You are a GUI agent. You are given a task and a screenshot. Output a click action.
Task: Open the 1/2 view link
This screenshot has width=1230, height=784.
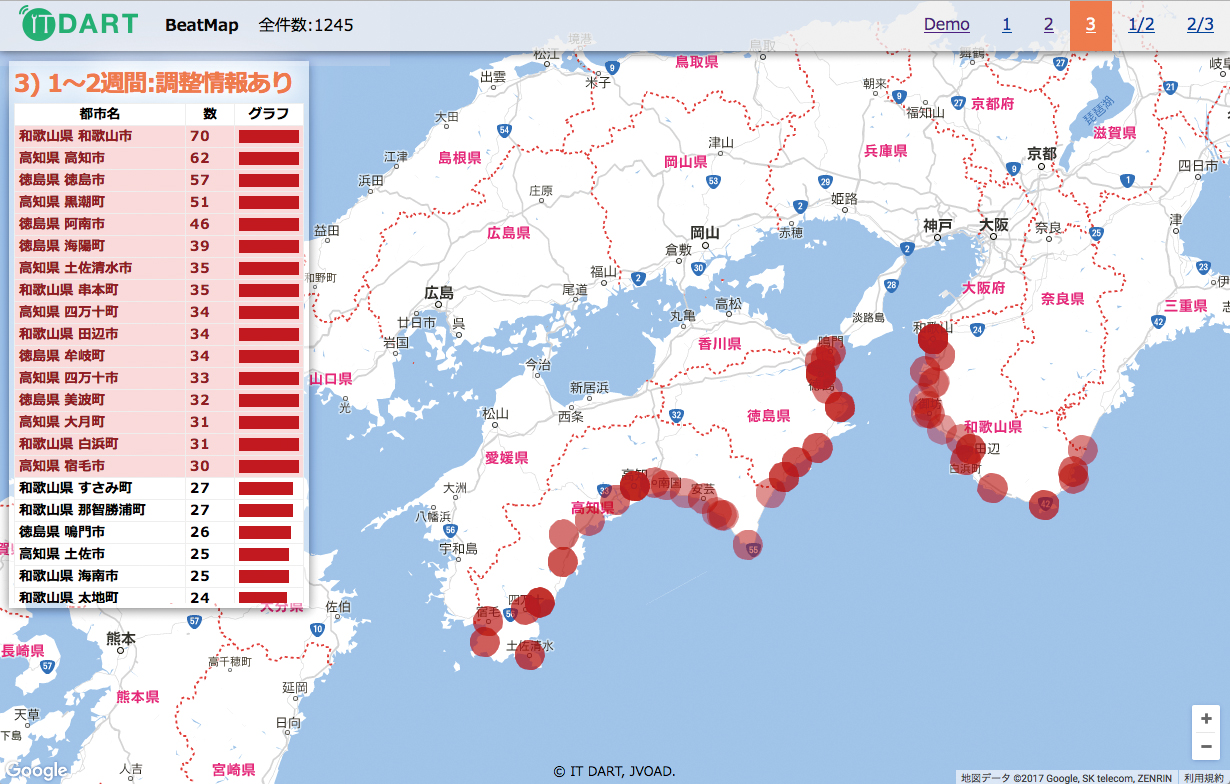1141,25
